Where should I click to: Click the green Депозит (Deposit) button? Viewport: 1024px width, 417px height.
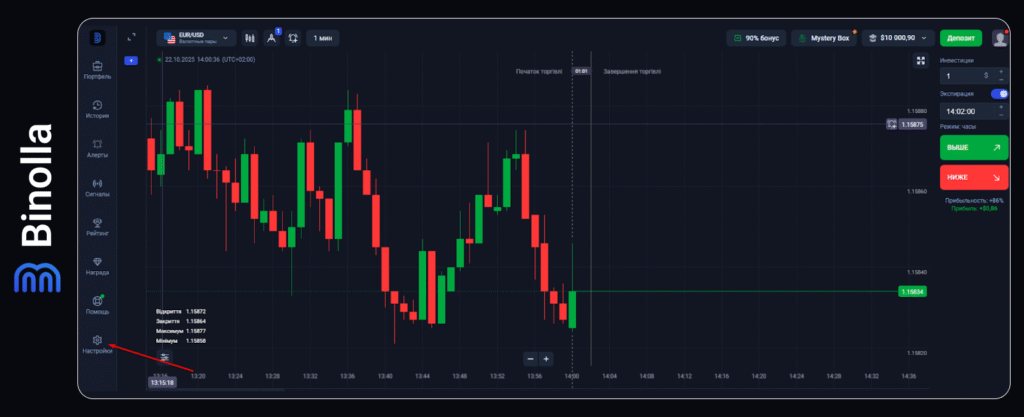(x=961, y=38)
